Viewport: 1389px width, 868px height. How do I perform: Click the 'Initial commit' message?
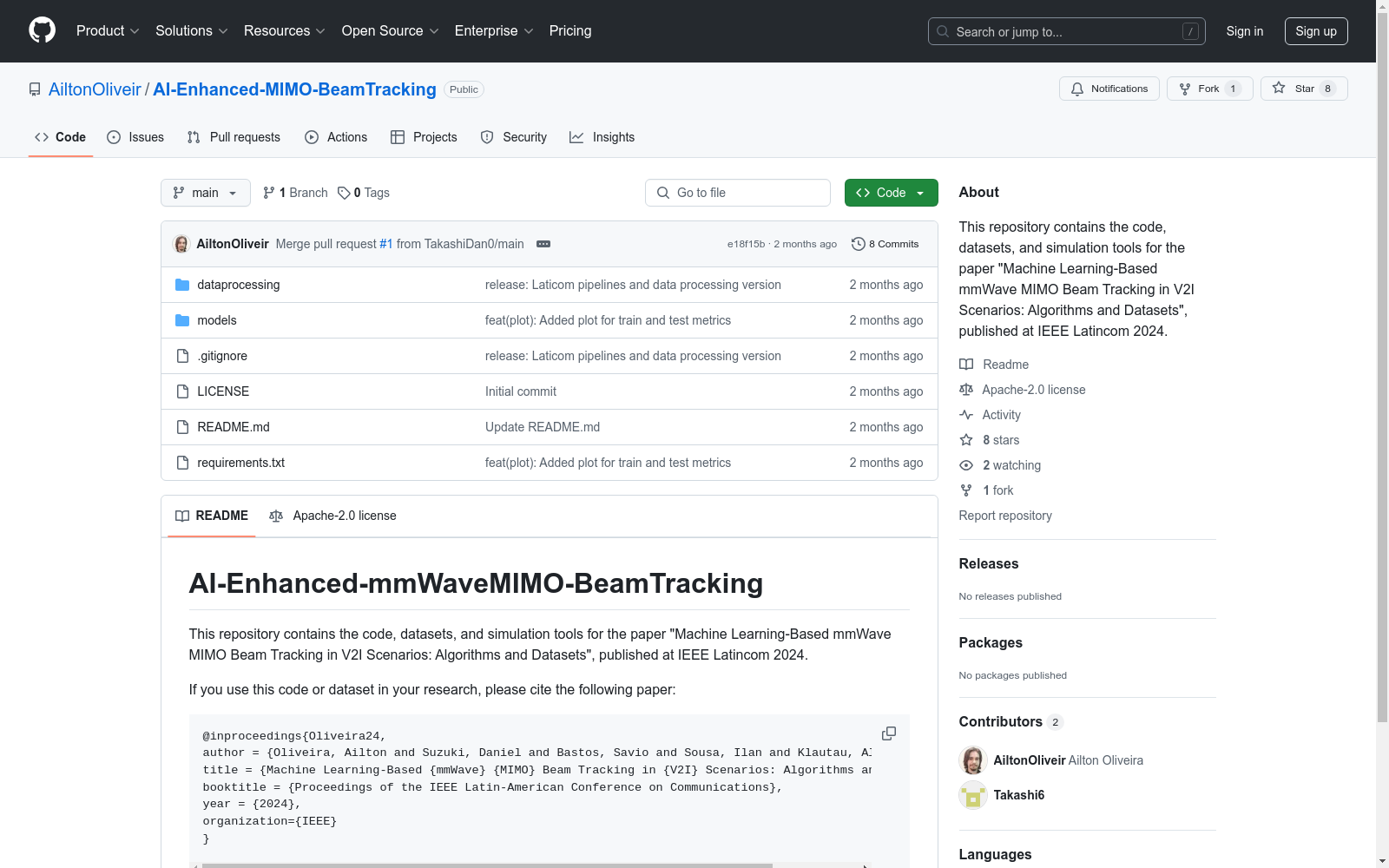tap(521, 391)
